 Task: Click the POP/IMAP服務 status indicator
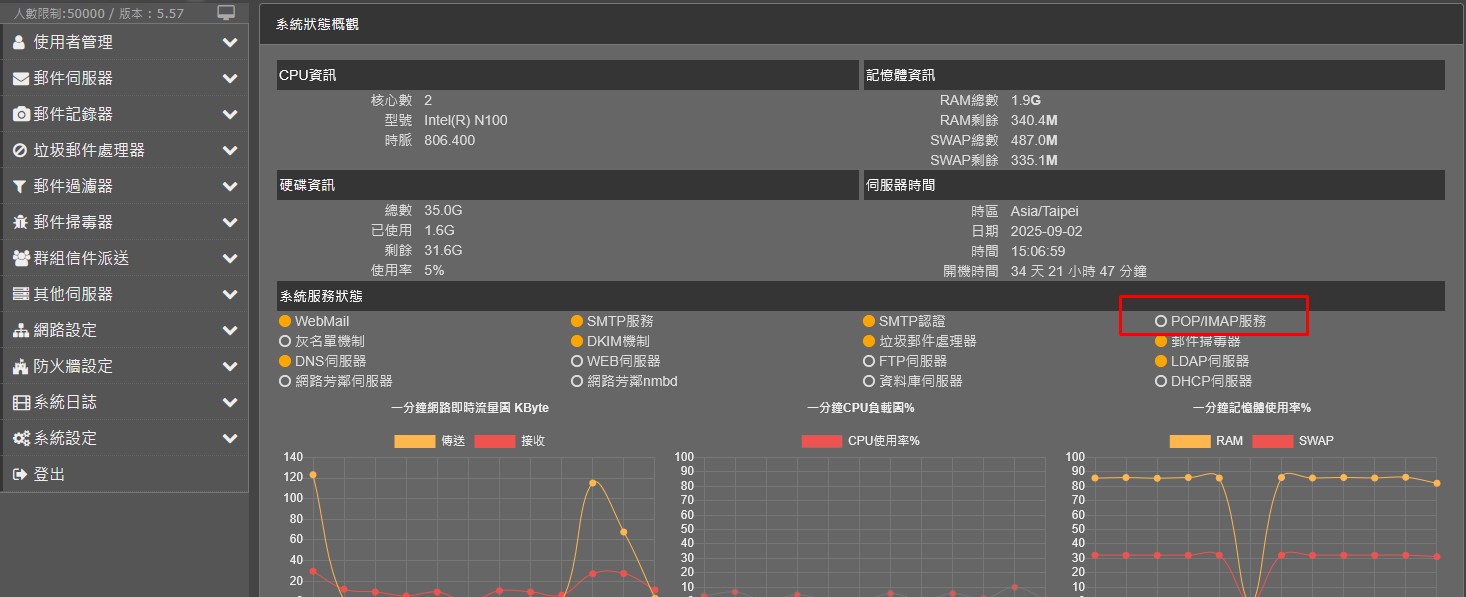coord(1161,321)
